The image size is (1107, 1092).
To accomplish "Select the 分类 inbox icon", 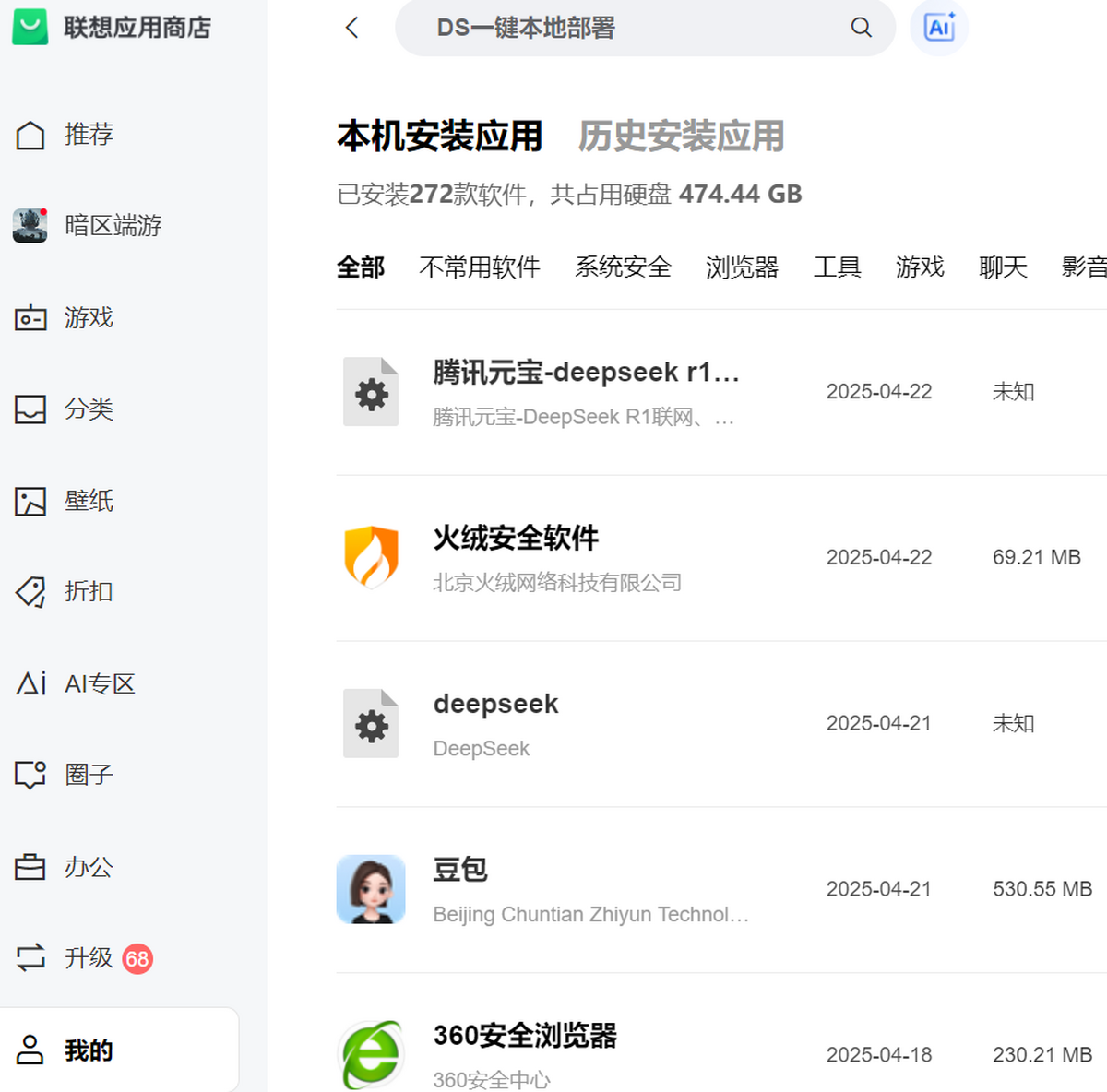I will coord(30,409).
